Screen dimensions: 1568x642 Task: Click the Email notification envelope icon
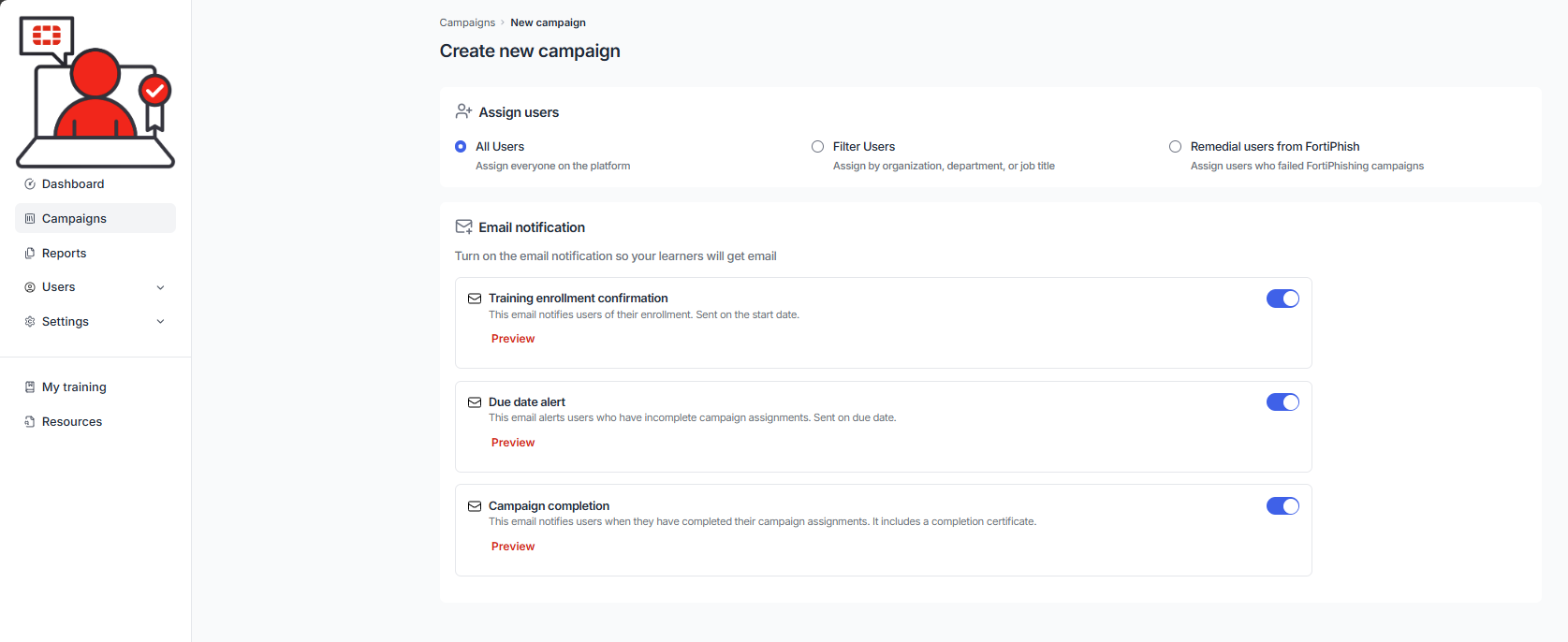pyautogui.click(x=463, y=226)
